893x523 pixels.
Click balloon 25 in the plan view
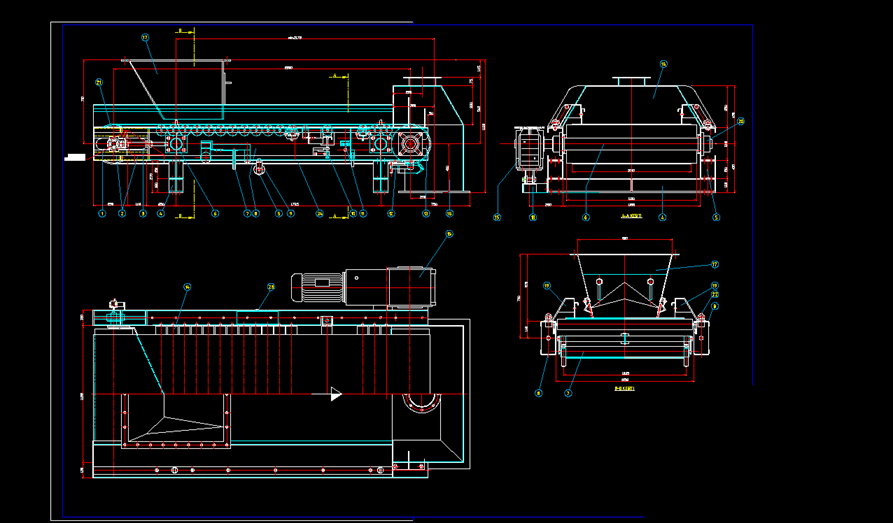(270, 286)
